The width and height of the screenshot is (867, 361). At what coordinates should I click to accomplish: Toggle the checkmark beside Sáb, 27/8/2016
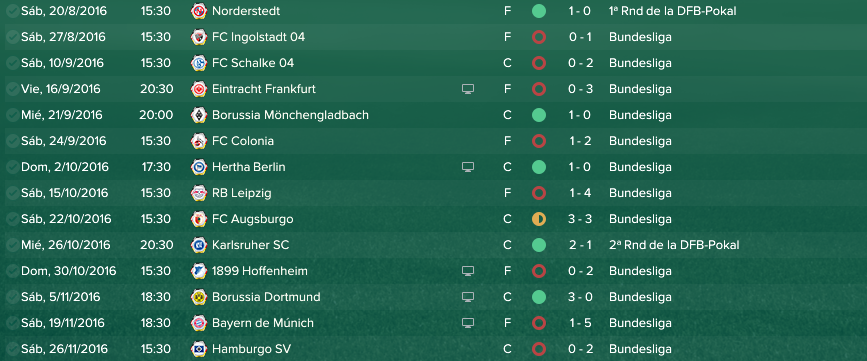pos(12,37)
